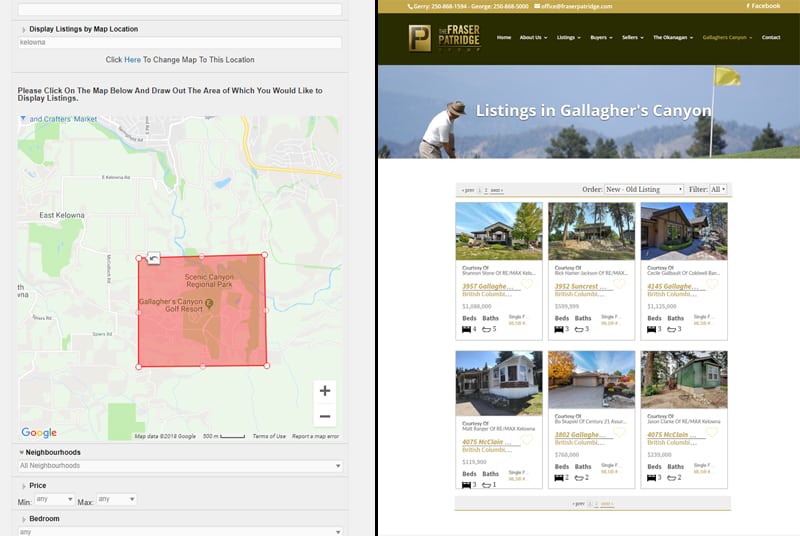Open the Buyers menu
The width and height of the screenshot is (800, 536).
601,37
